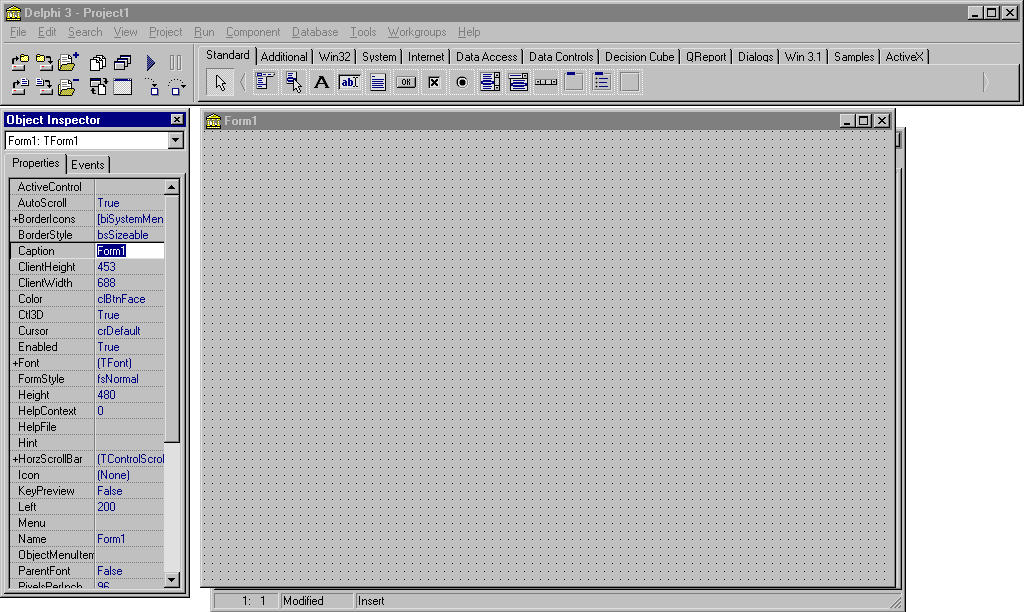Click the Caption value field Form1

click(129, 251)
